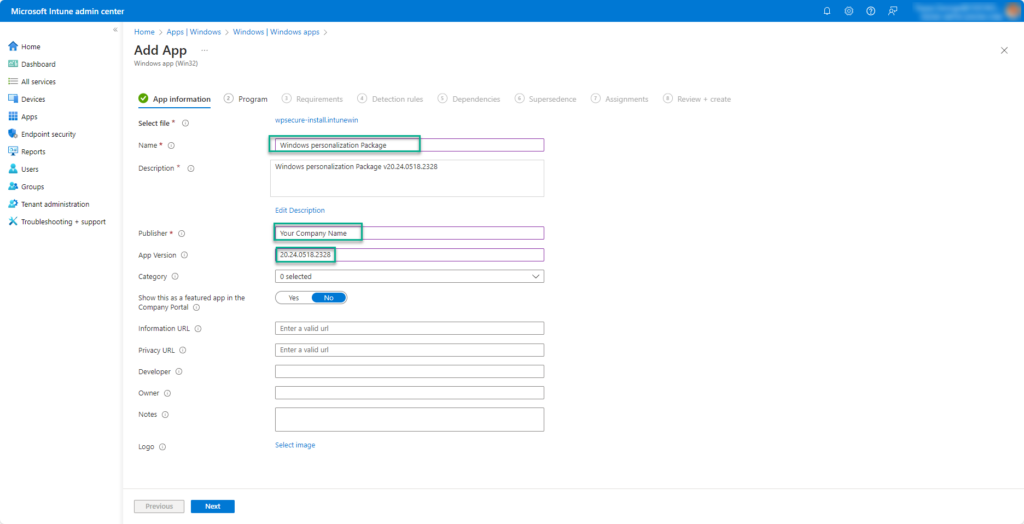Click the Description text area
The height and width of the screenshot is (524, 1024).
407,178
